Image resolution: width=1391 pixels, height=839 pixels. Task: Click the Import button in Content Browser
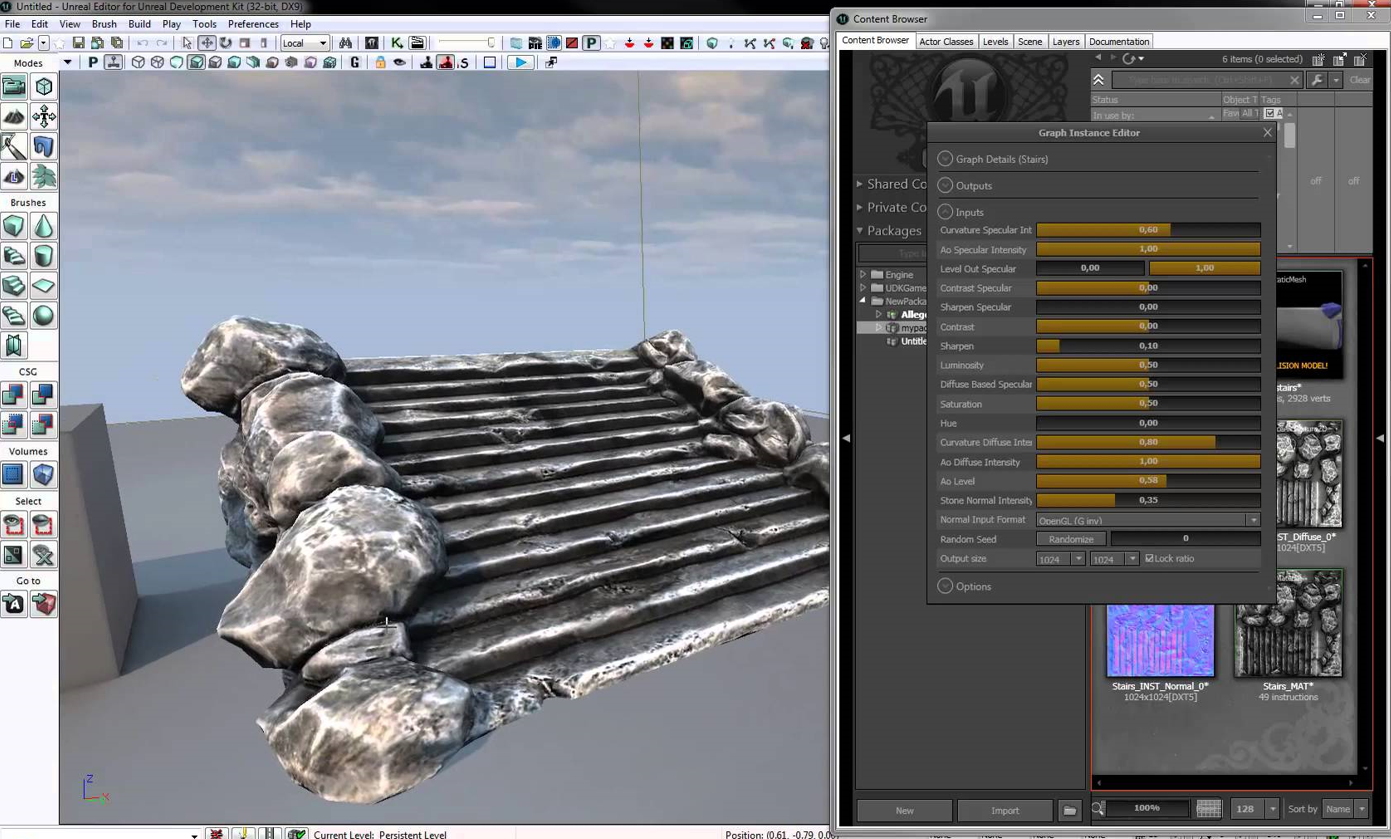(x=1005, y=810)
